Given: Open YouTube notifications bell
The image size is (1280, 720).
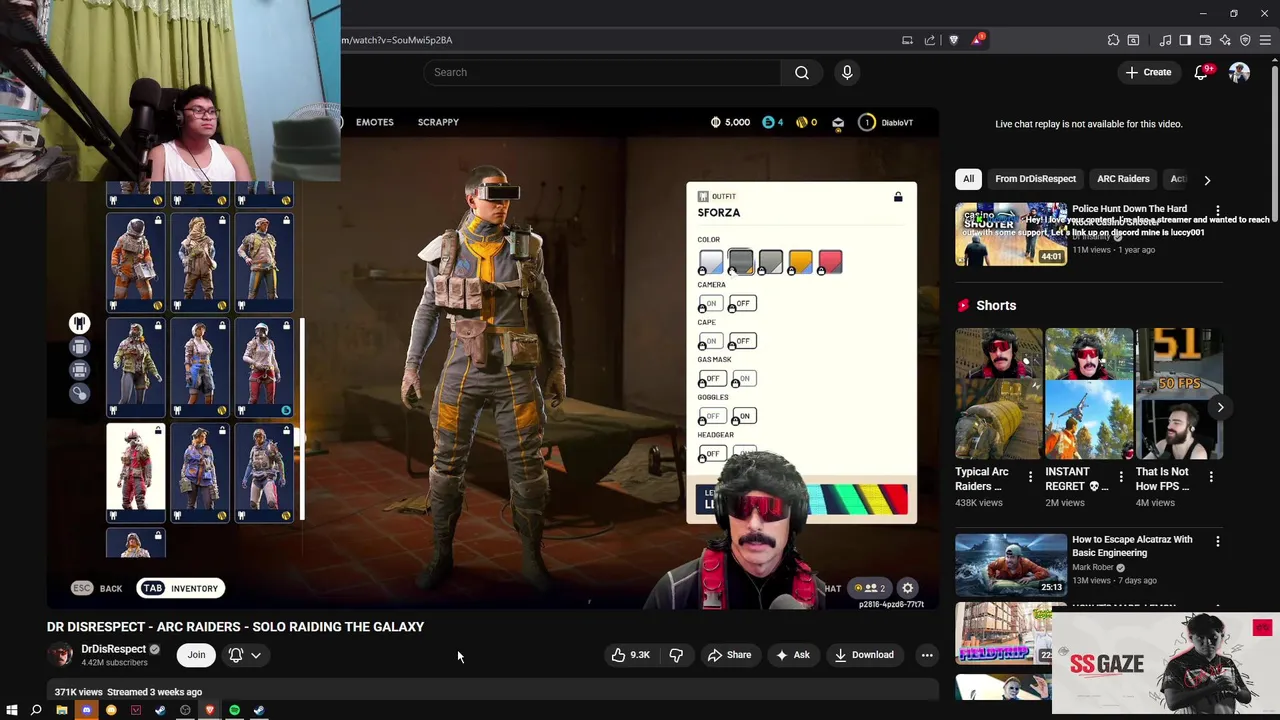Looking at the screenshot, I should click(1202, 72).
